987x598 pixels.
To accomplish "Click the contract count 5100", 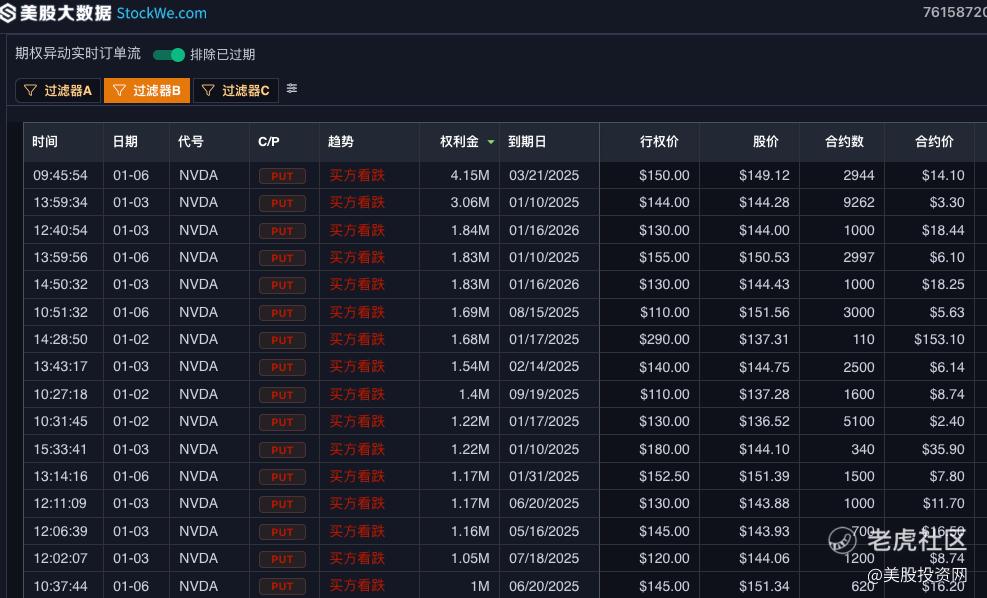I will [859, 421].
